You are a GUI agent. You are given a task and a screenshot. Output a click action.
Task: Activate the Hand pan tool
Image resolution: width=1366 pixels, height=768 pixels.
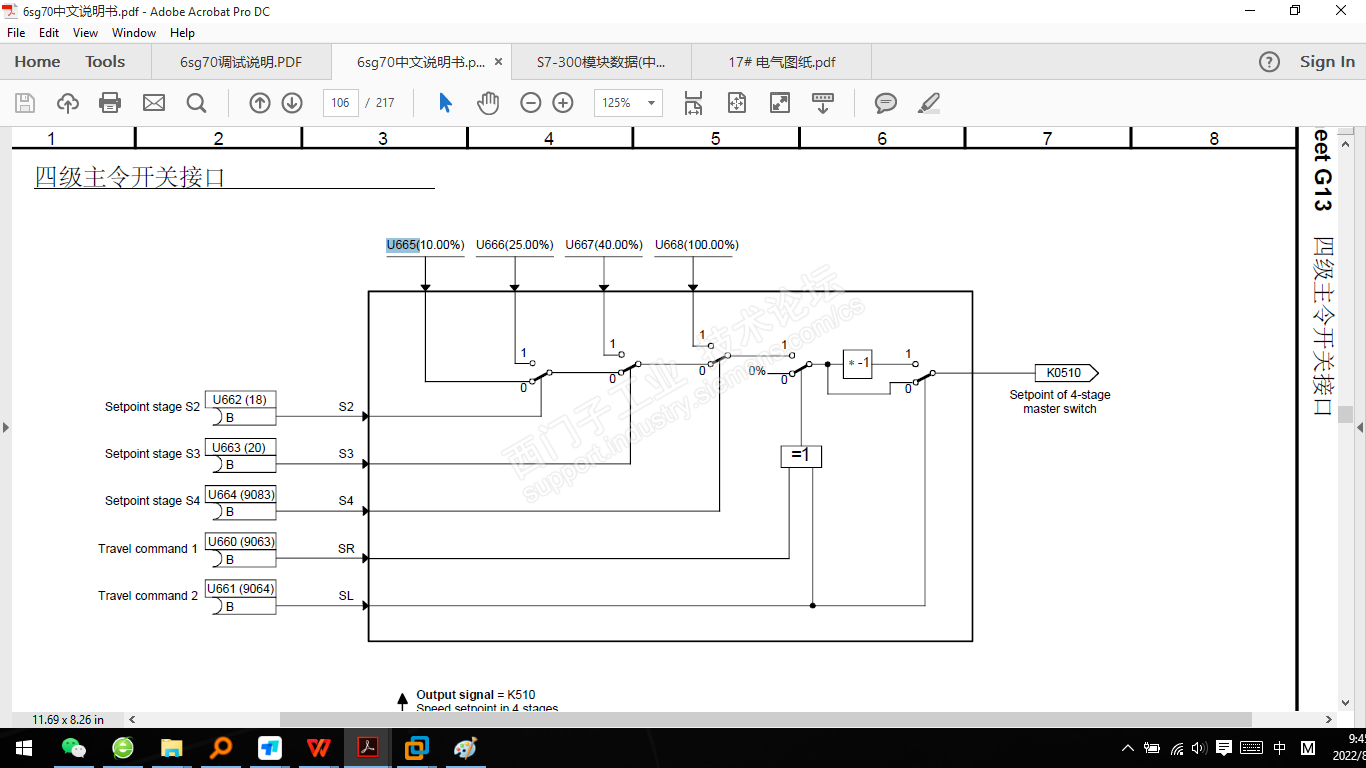[x=488, y=103]
